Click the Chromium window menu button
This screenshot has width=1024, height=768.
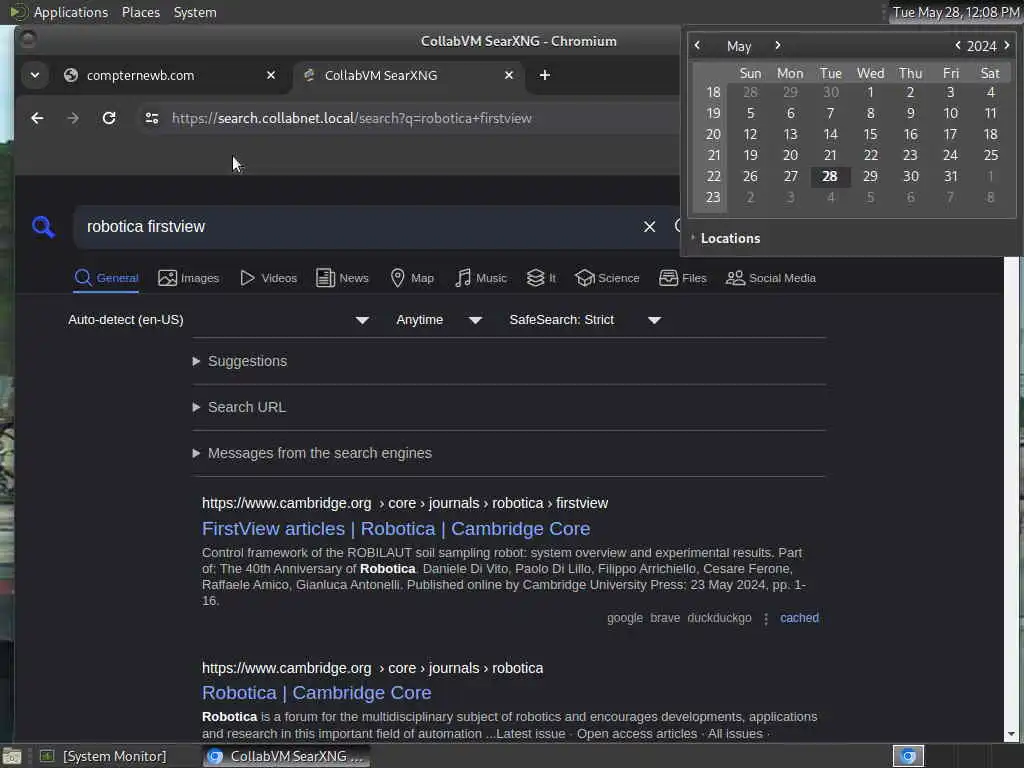tap(27, 40)
